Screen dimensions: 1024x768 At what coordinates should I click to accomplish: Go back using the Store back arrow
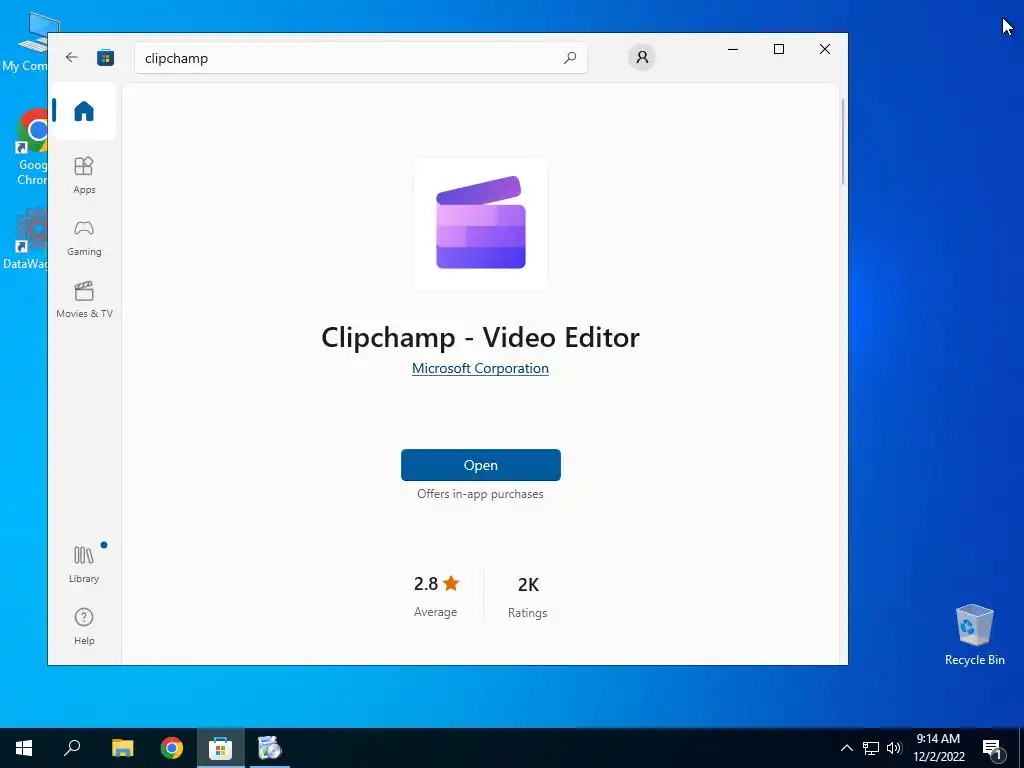[x=72, y=57]
